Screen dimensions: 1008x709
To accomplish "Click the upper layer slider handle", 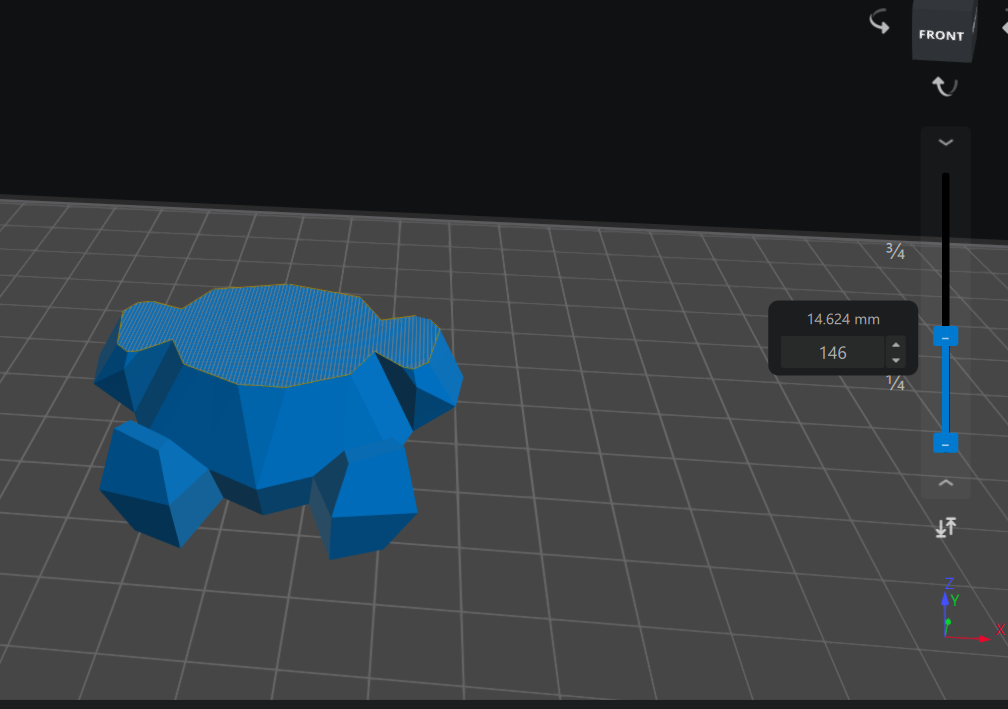I will 946,337.
